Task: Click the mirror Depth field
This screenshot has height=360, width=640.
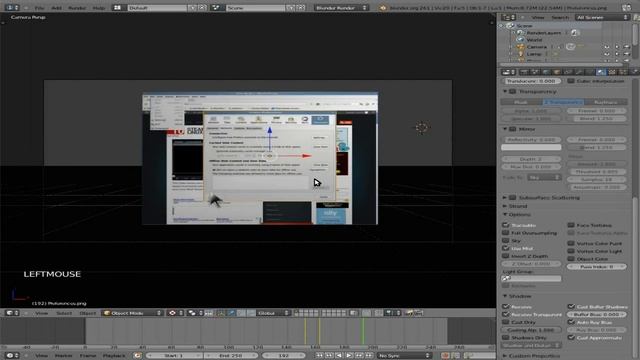Action: pyautogui.click(x=531, y=159)
